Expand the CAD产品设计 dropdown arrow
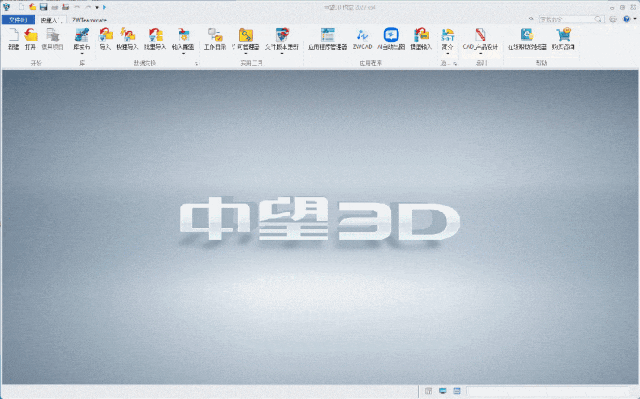 click(480, 53)
